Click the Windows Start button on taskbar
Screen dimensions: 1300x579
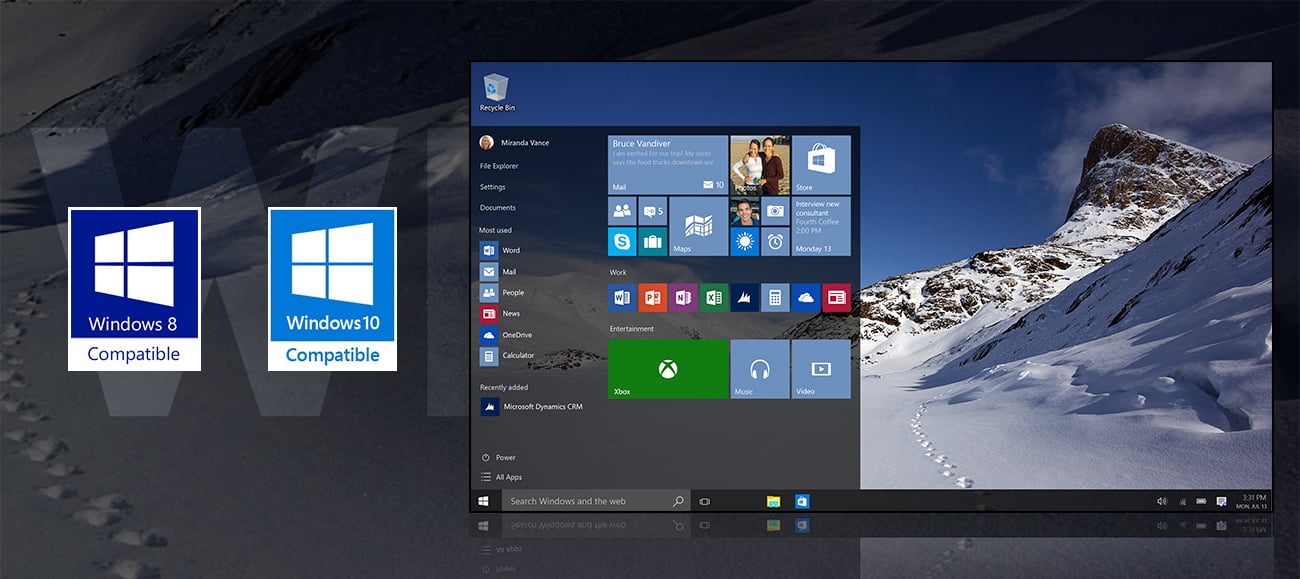[483, 501]
